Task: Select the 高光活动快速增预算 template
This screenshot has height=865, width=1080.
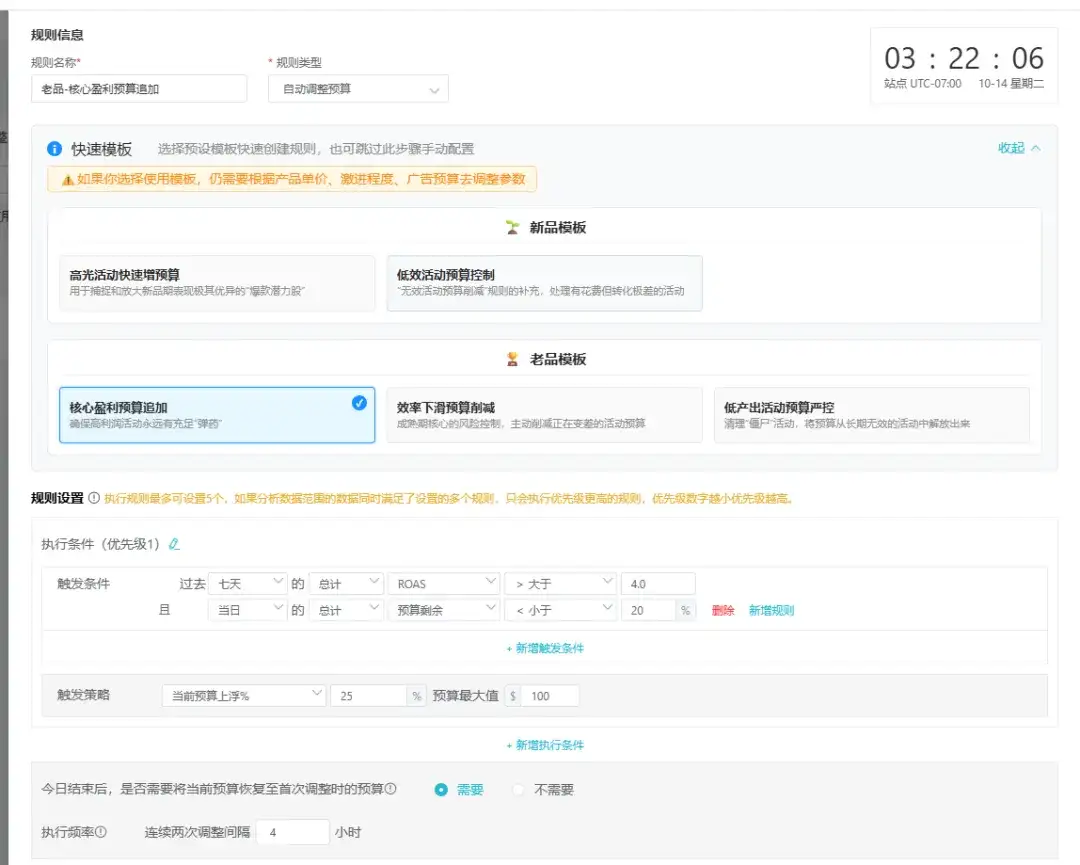Action: [x=217, y=283]
